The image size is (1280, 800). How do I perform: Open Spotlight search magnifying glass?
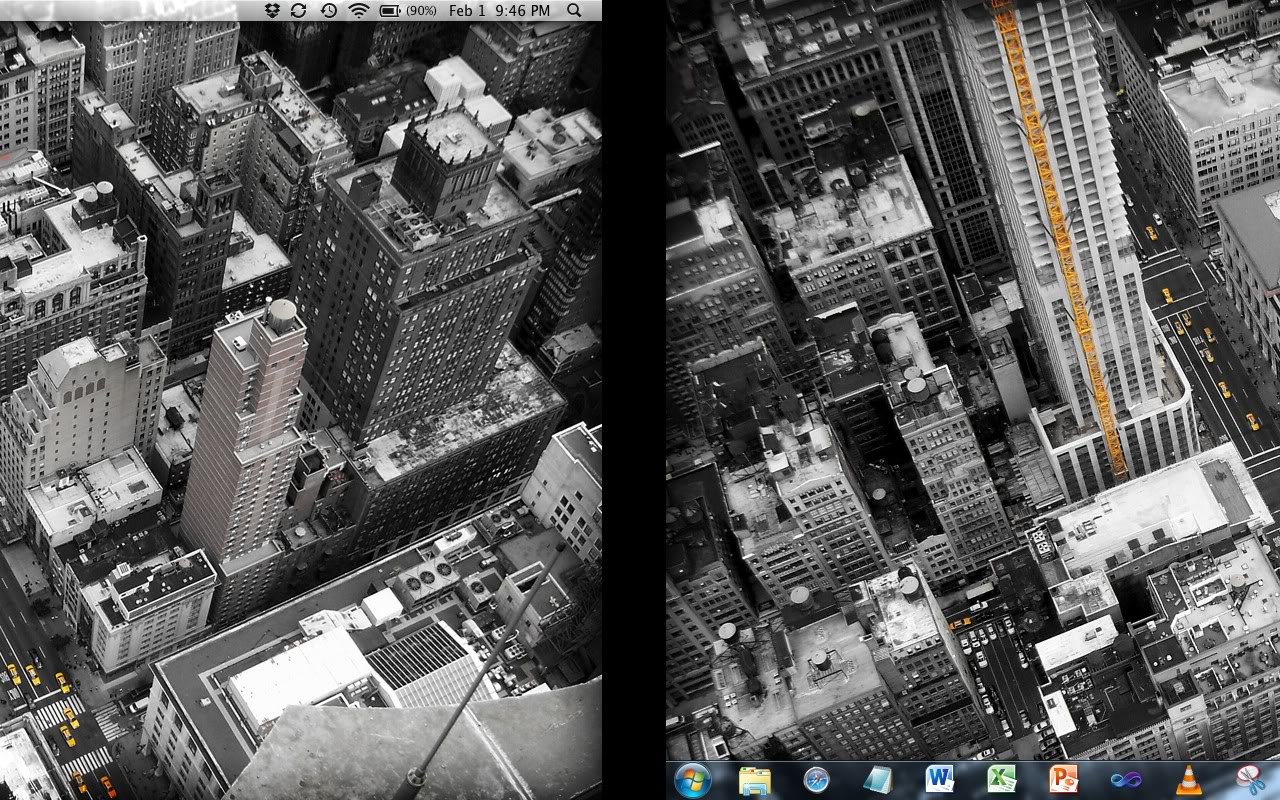574,10
